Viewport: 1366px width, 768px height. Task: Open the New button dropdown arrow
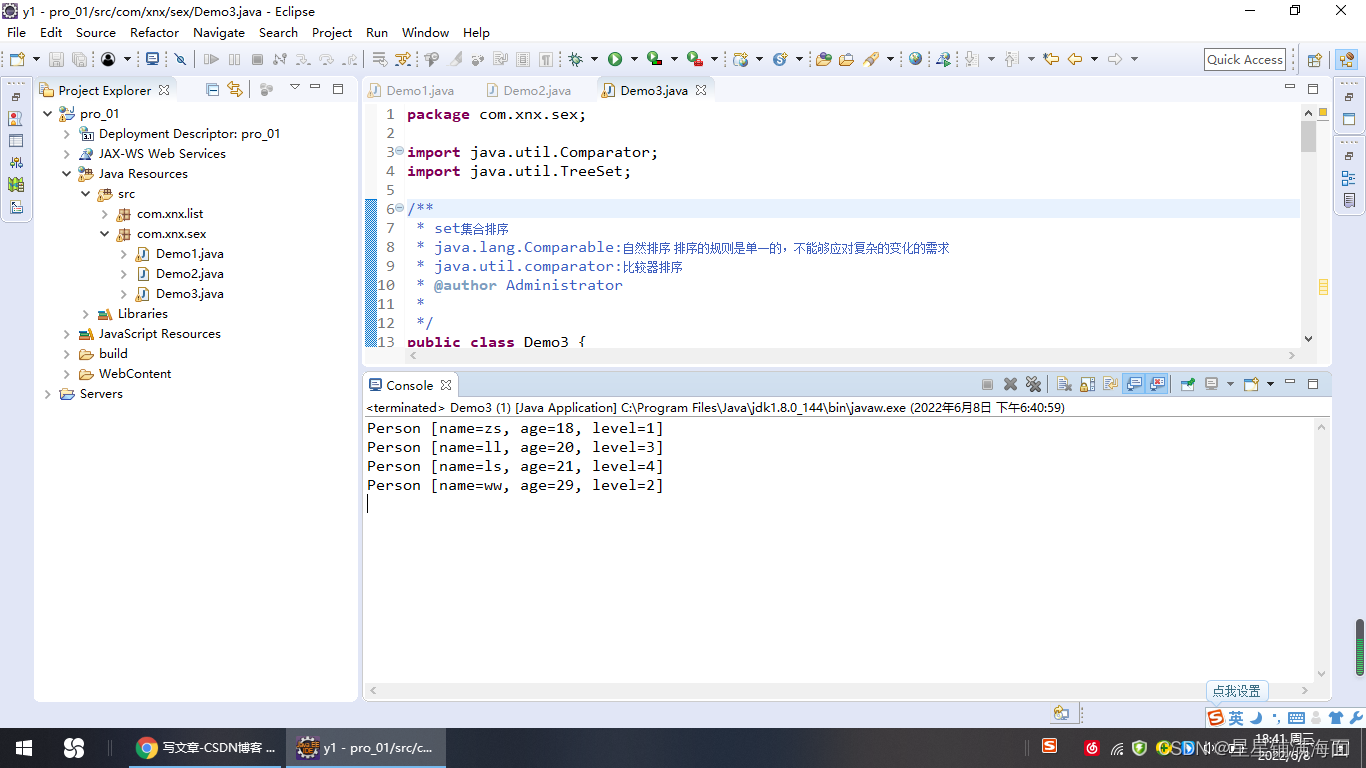[36, 59]
